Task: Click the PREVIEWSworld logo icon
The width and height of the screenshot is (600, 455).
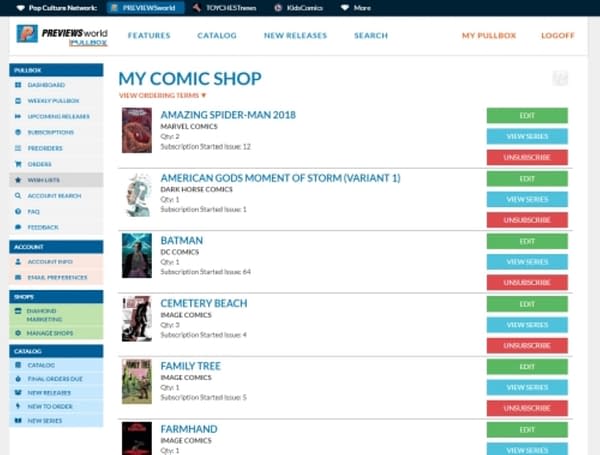Action: (x=27, y=34)
